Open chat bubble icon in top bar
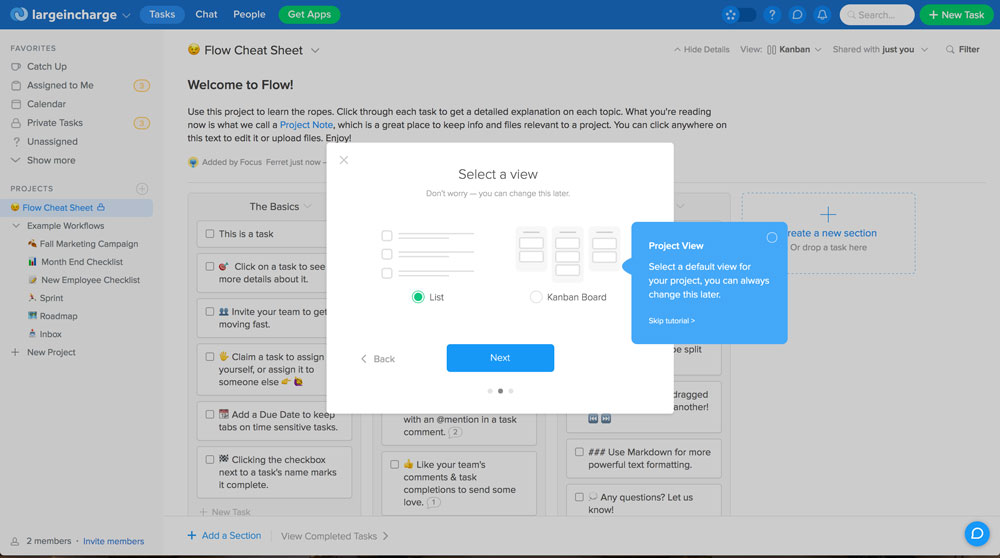The image size is (1000, 558). 797,15
